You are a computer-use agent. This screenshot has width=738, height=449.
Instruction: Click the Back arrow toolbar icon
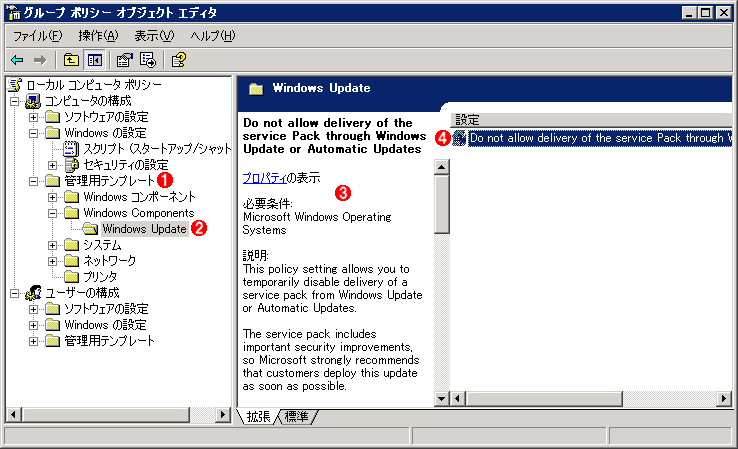click(x=17, y=60)
